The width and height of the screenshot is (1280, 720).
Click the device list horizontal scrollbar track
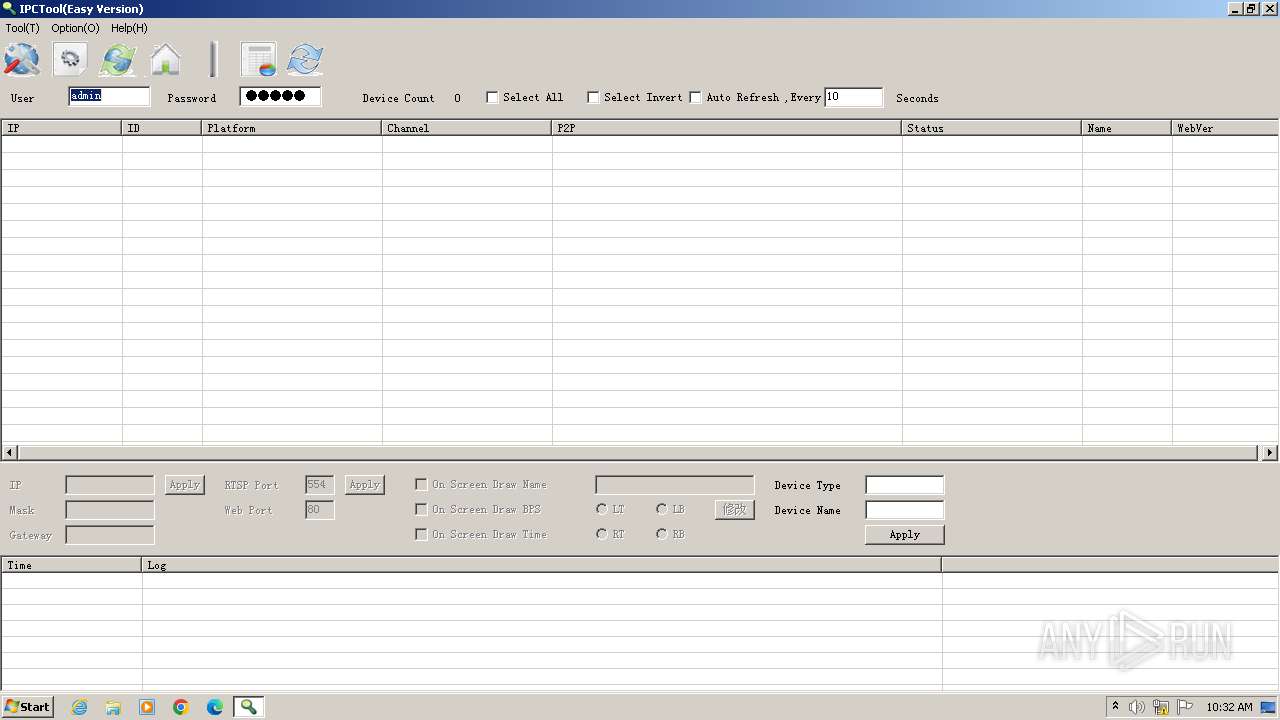pos(640,453)
